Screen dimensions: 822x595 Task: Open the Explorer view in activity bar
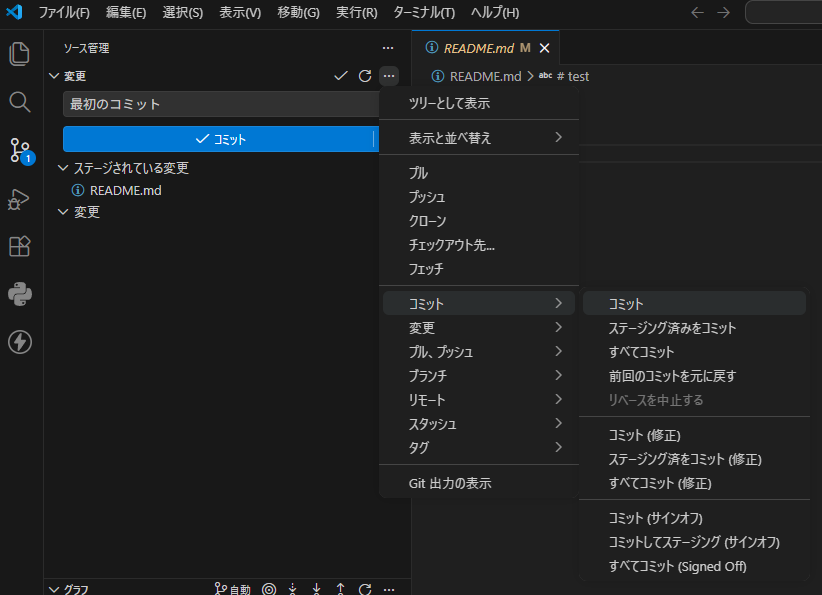(x=20, y=54)
